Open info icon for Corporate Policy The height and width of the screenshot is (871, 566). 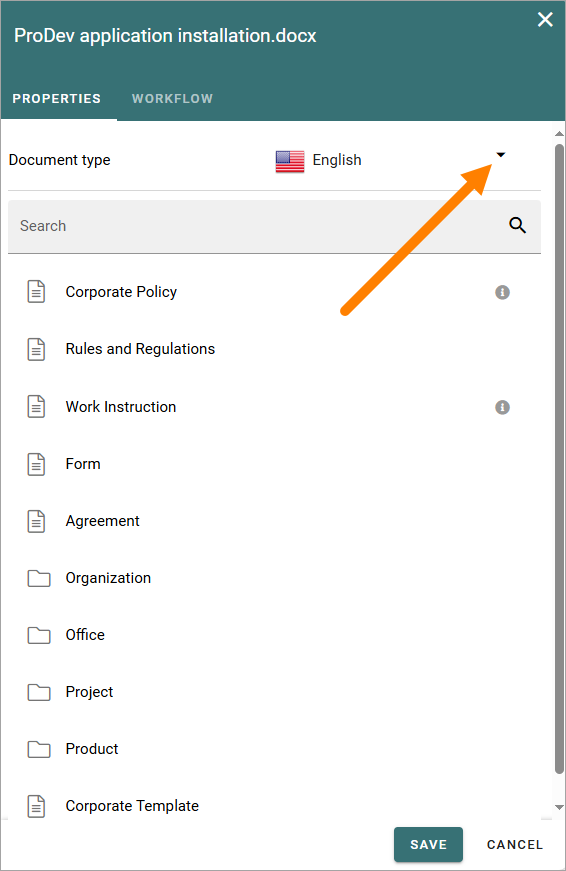pos(502,292)
